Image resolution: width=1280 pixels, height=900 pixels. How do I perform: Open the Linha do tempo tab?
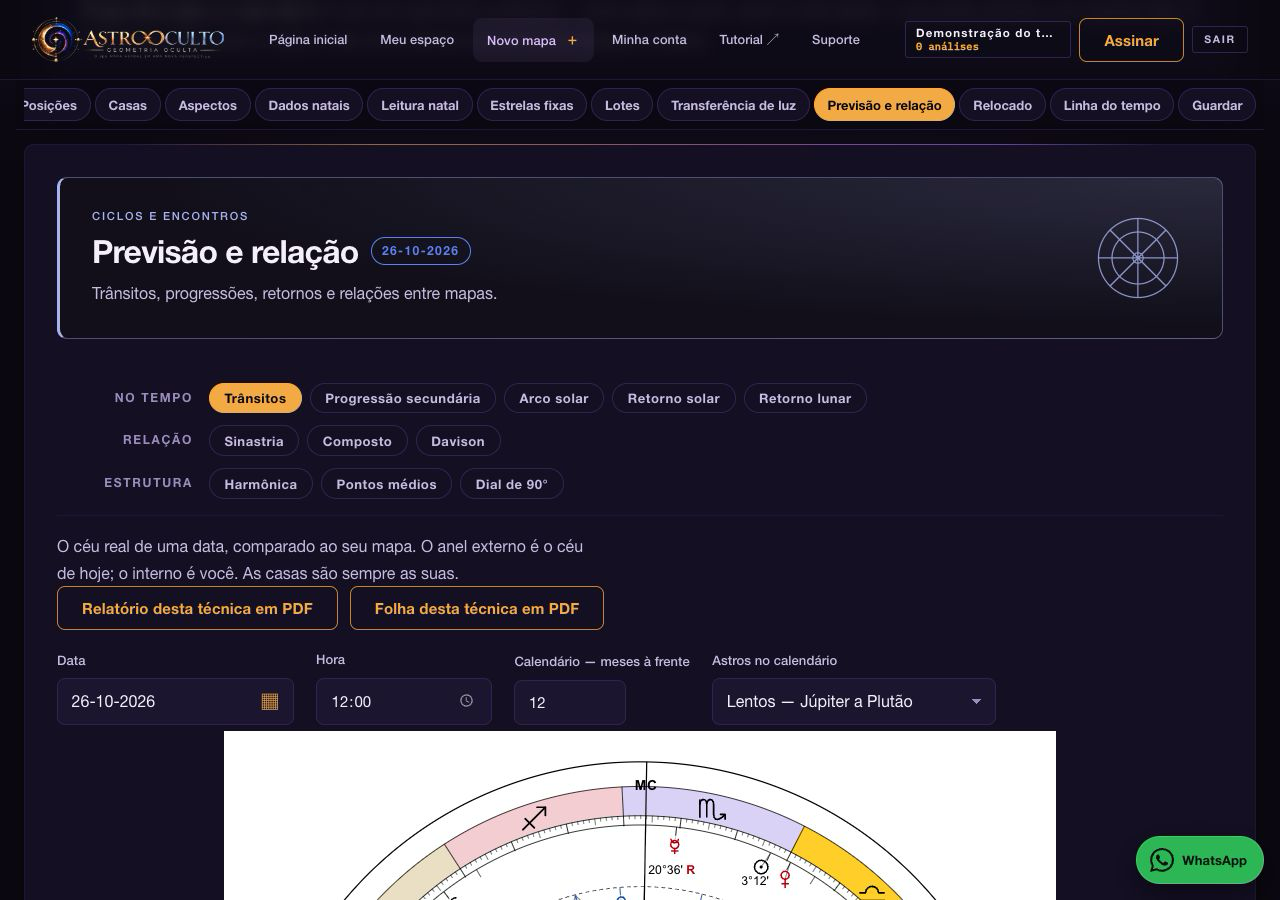click(1112, 105)
